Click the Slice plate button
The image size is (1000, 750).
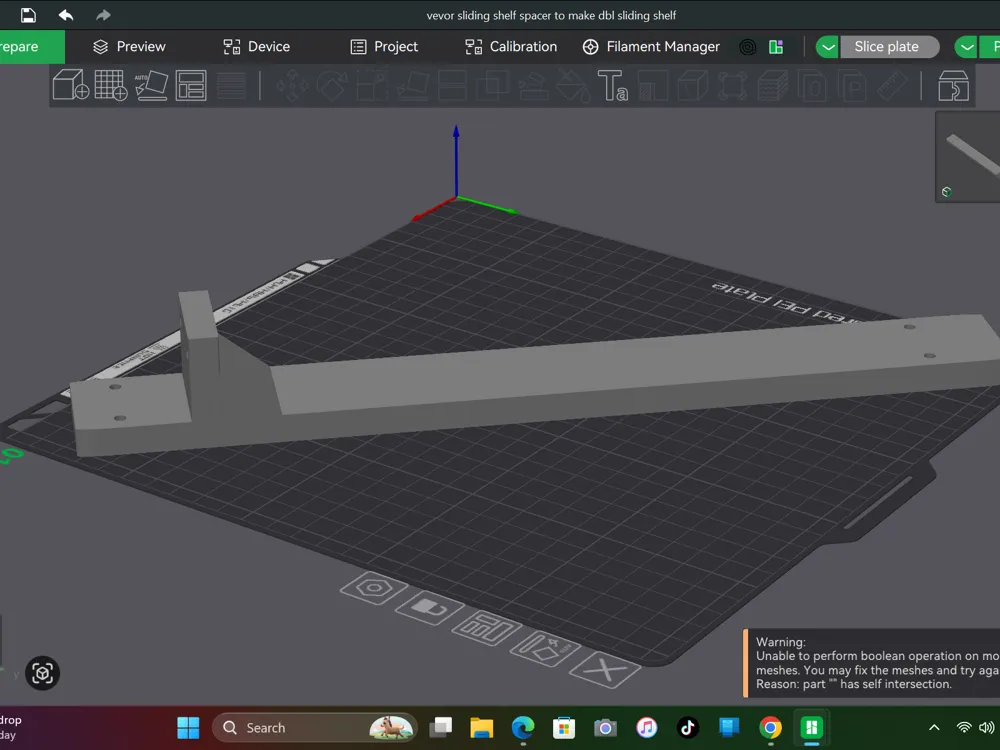[889, 47]
